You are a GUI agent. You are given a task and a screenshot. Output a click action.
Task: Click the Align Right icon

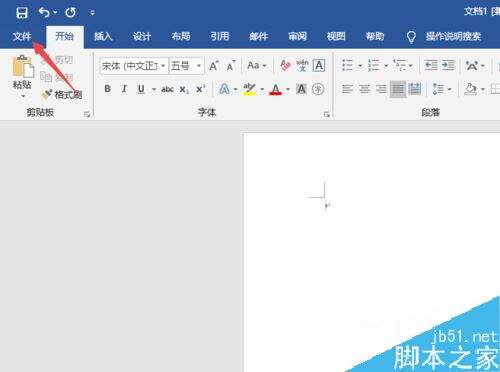click(x=381, y=89)
